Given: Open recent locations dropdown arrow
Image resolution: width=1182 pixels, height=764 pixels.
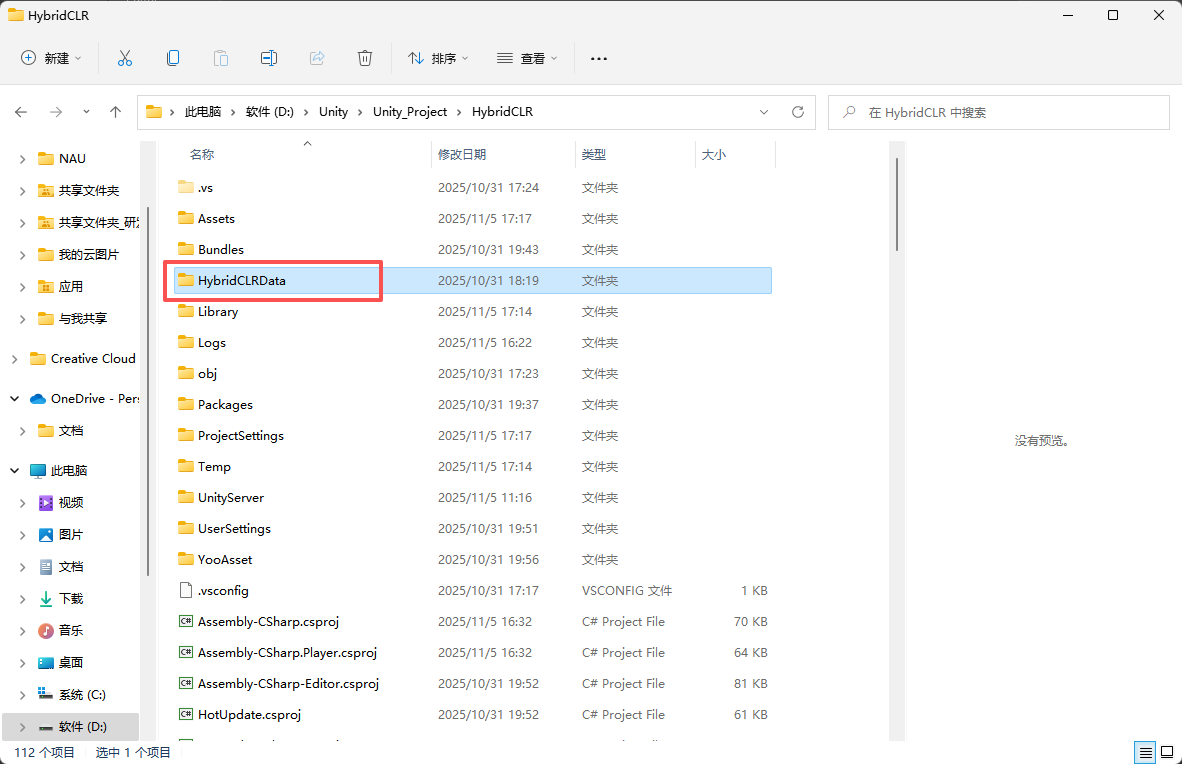Looking at the screenshot, I should [x=86, y=112].
